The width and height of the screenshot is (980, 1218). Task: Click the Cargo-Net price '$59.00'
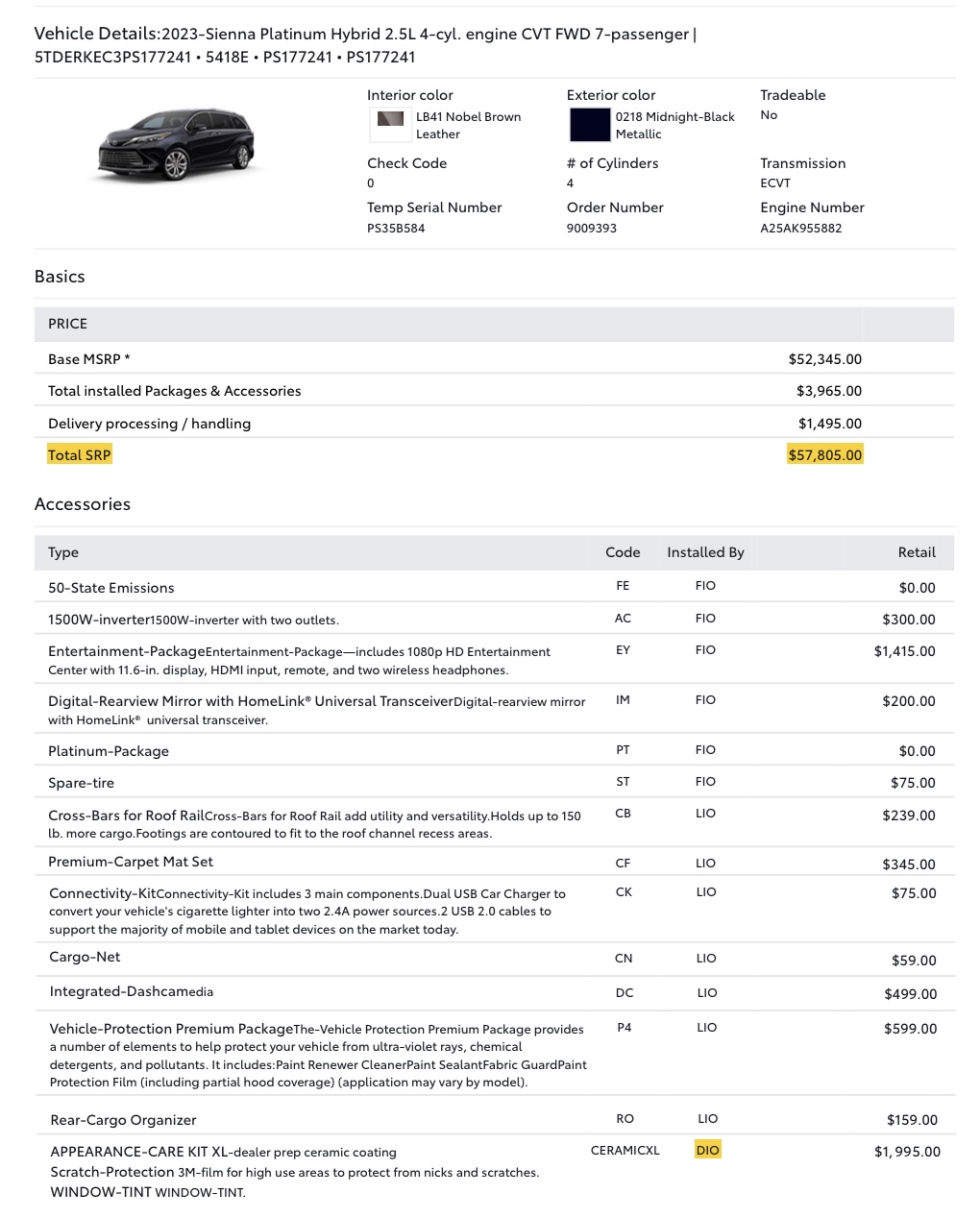914,961
